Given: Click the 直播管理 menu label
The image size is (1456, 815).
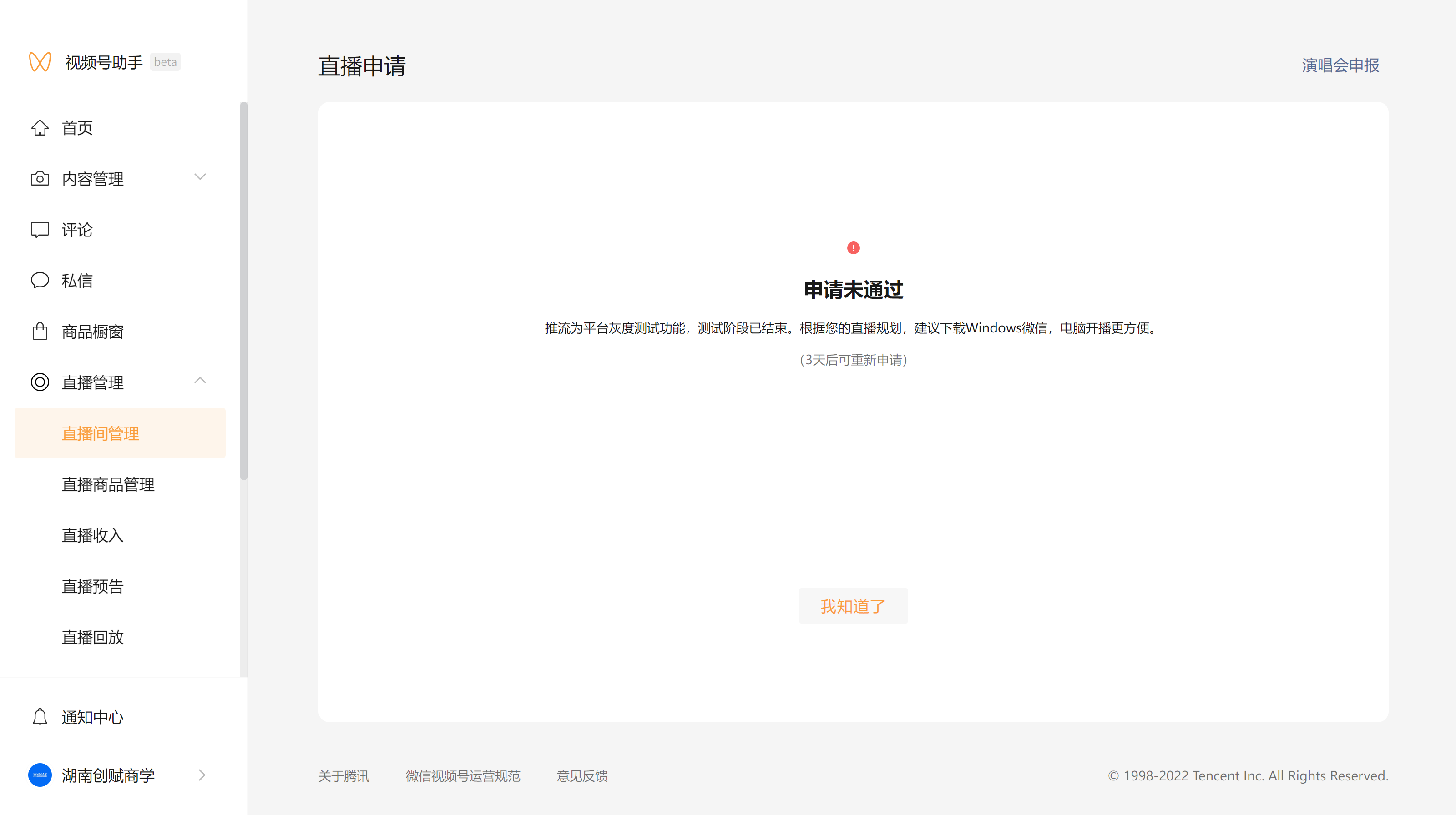Looking at the screenshot, I should (x=93, y=382).
